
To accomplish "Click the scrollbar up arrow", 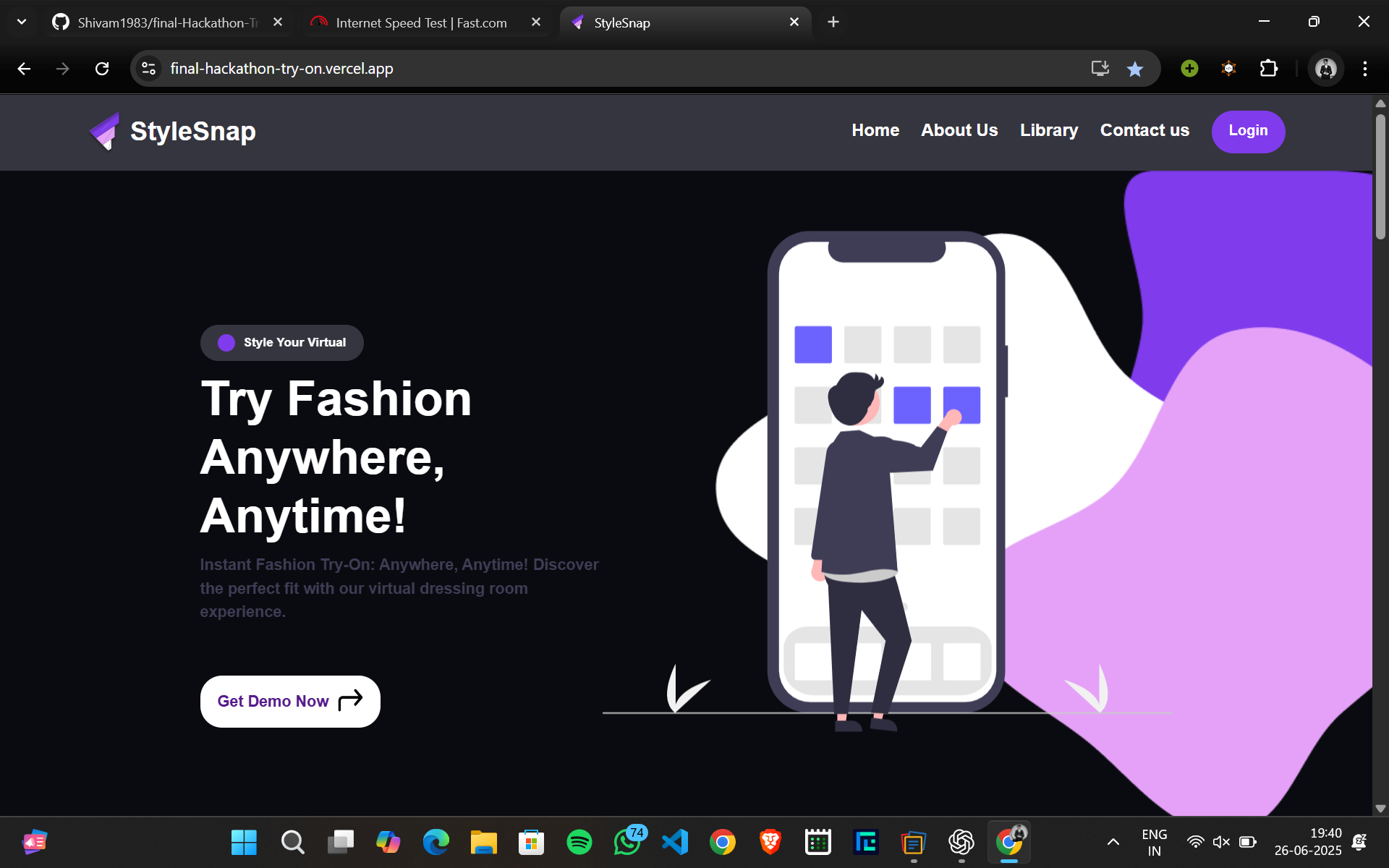I will pos(1380,103).
